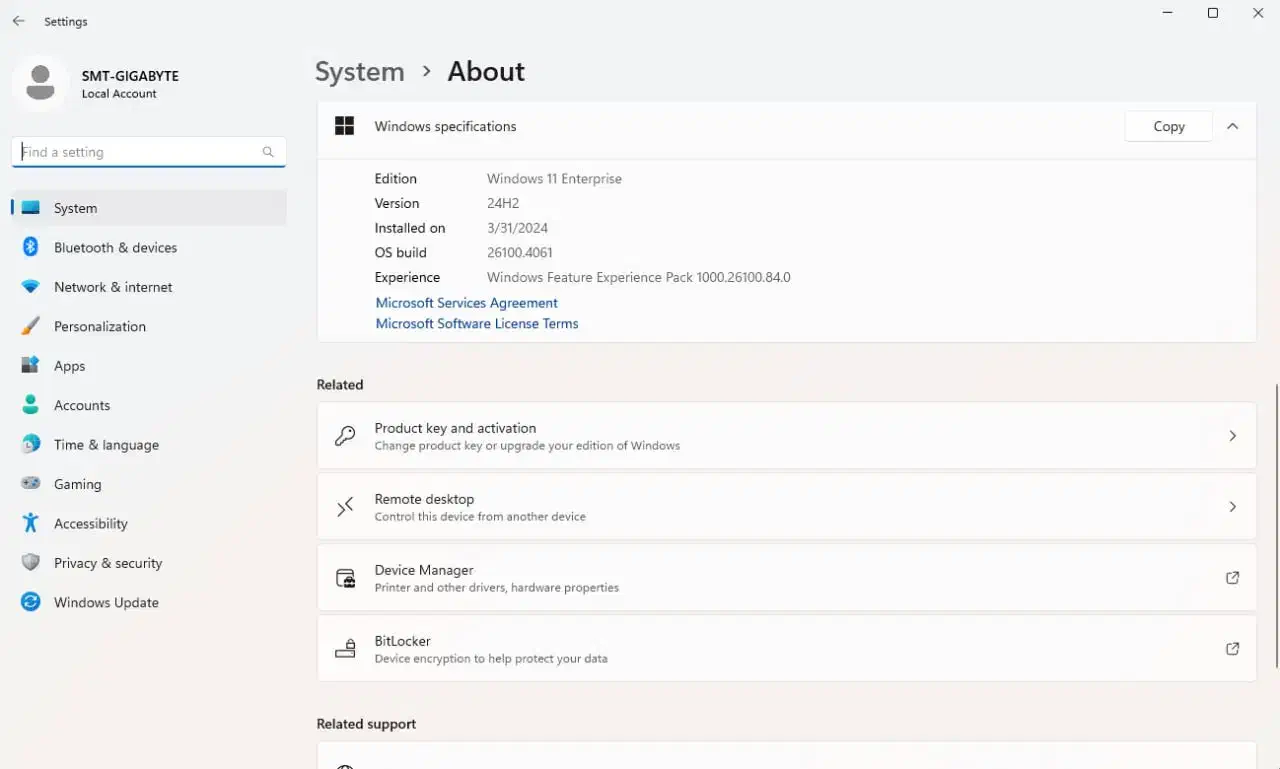Open the Apps settings category
Screen dimensions: 1280x769
pyautogui.click(x=69, y=366)
